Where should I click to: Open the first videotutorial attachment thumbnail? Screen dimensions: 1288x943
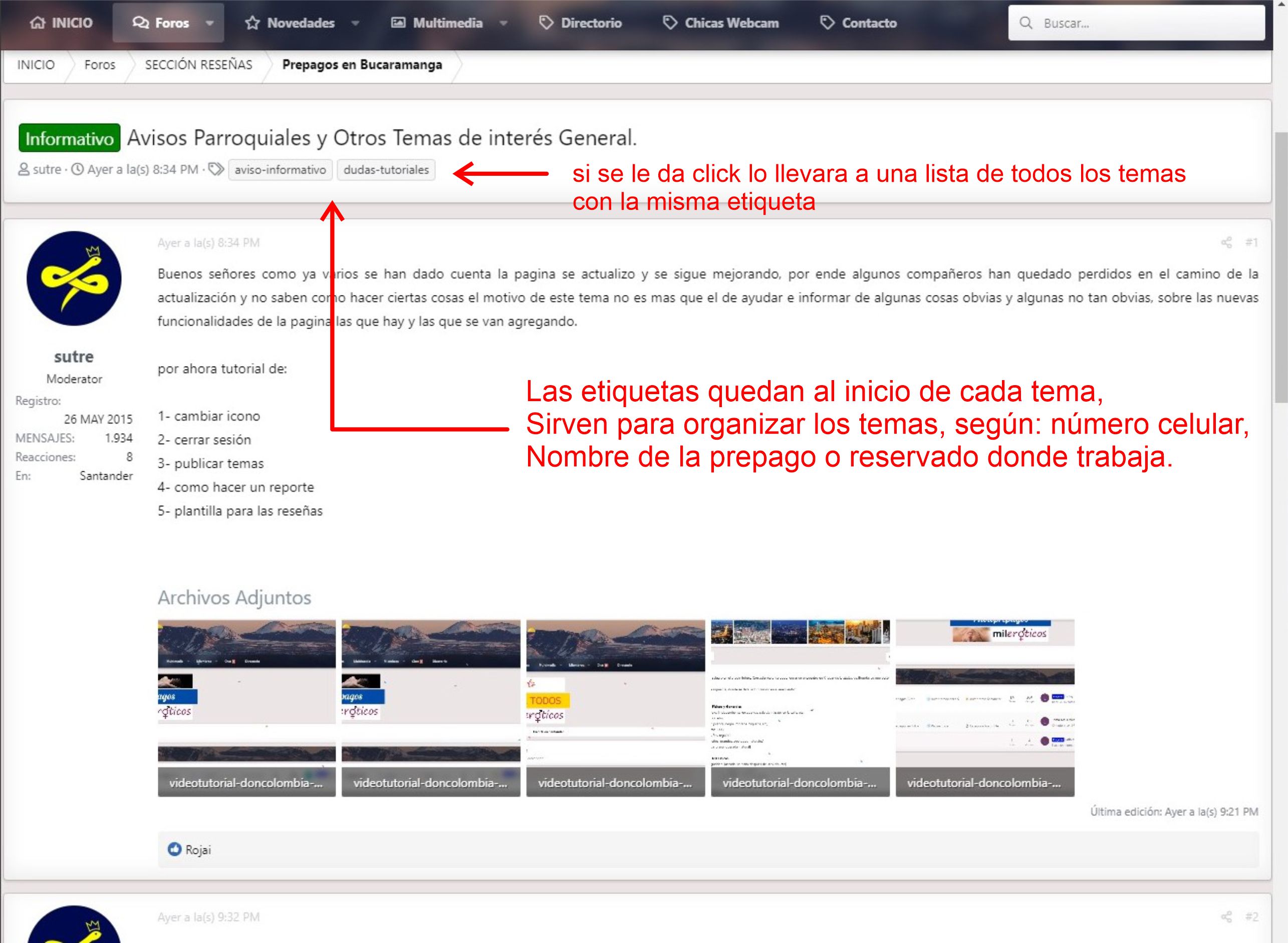click(246, 707)
